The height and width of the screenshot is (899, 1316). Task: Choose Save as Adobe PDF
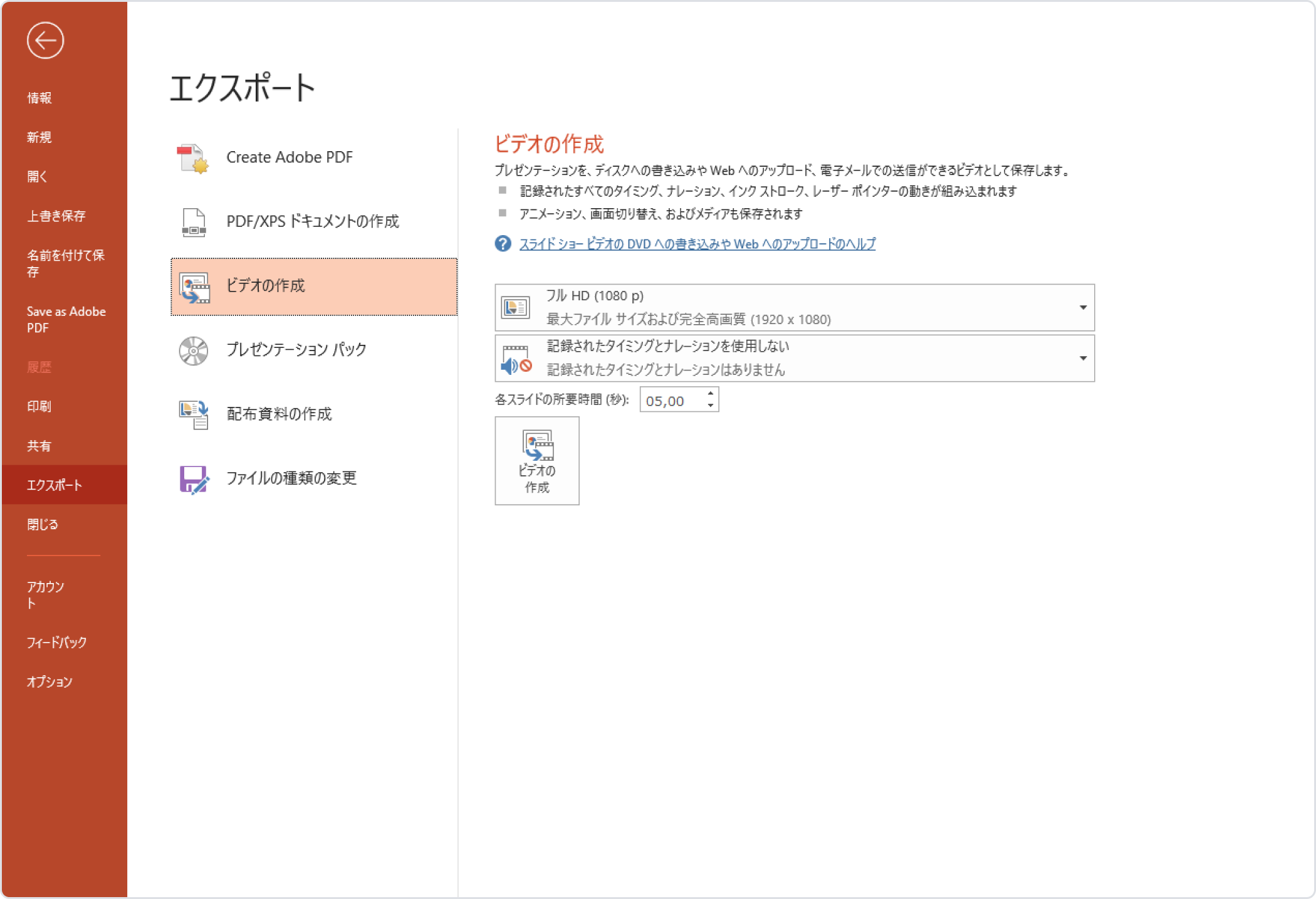66,320
